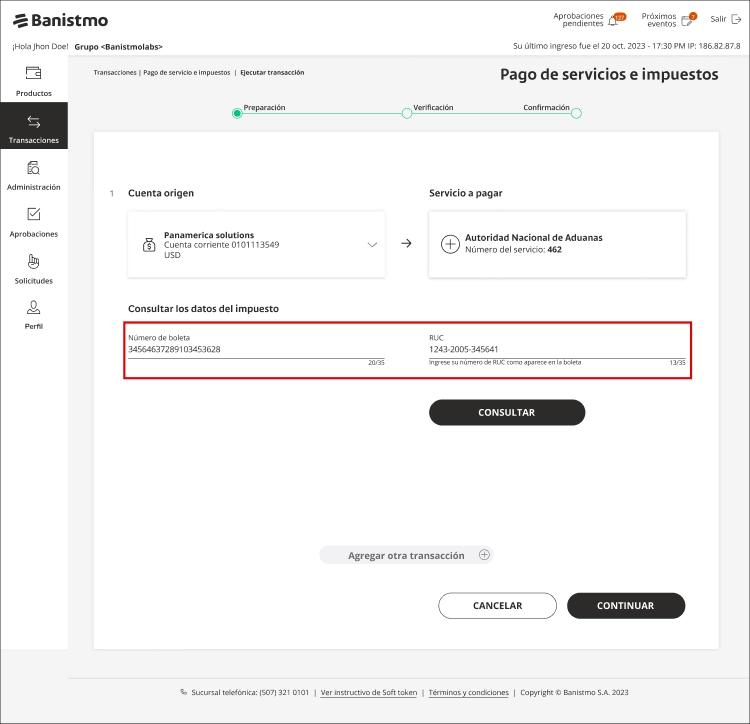Click the Copyright © Banistmo S.A. 2023 text
750x724 pixels.
574,692
